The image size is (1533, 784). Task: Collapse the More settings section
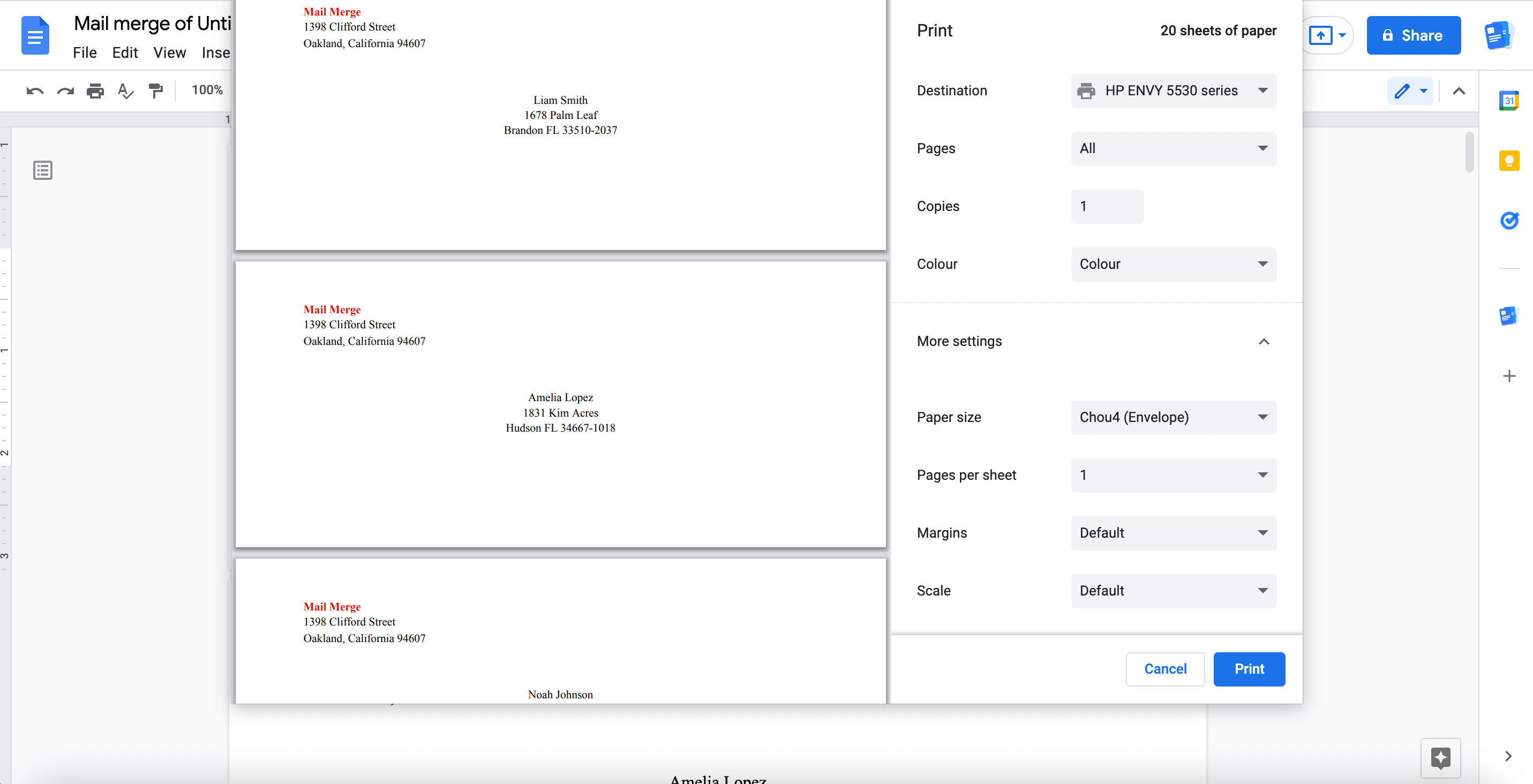1264,341
